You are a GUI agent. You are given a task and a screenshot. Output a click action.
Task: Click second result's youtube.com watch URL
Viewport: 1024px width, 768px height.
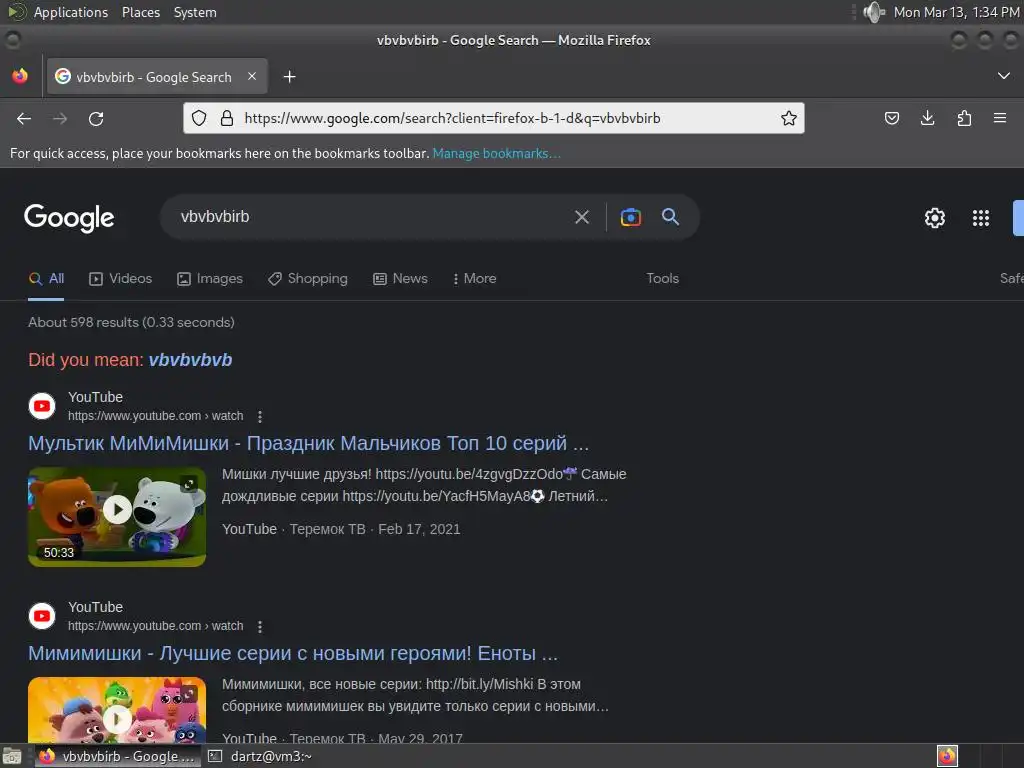point(155,626)
